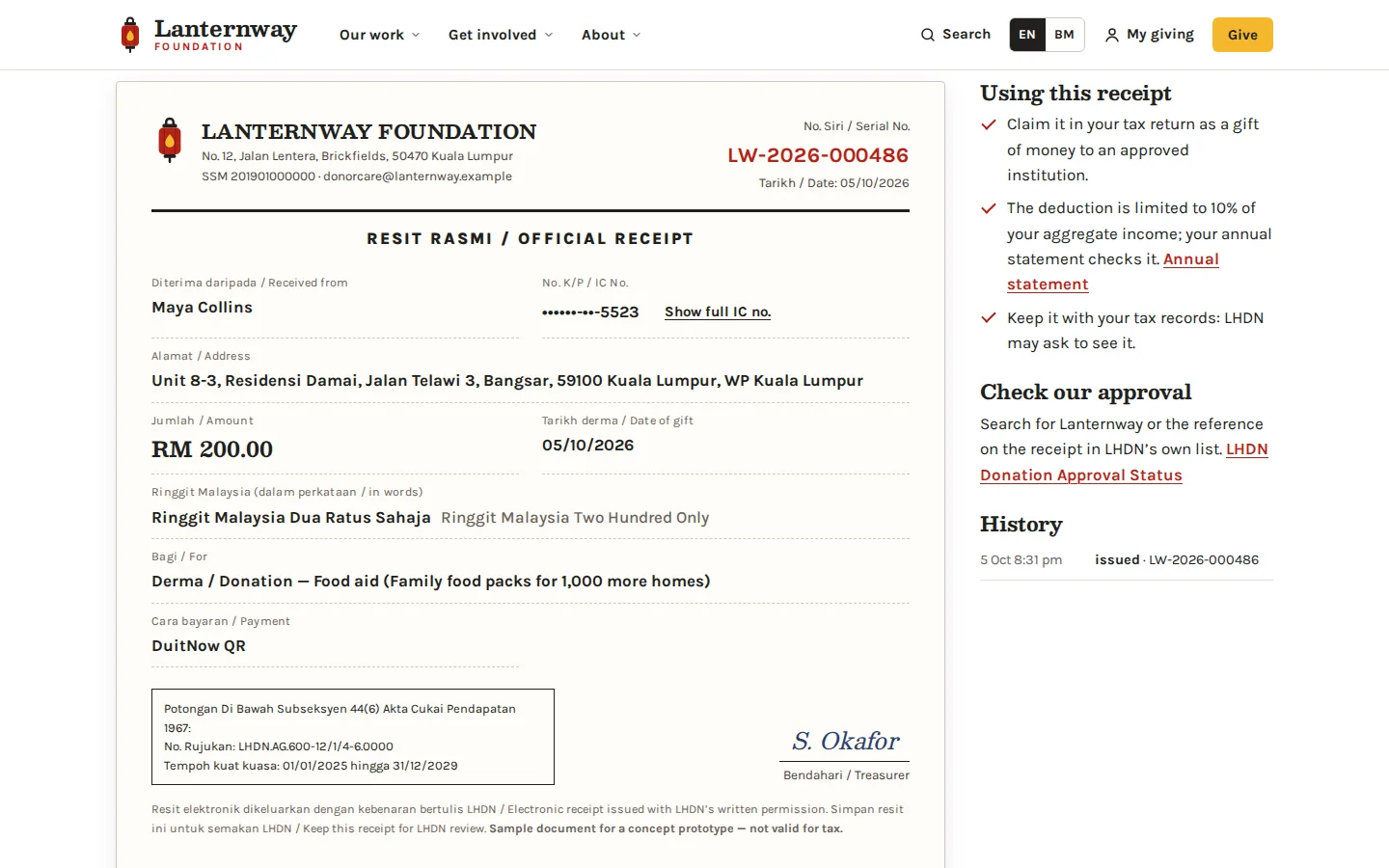This screenshot has height=868, width=1389.
Task: Click the gift date 05/10/2026 value
Action: tap(588, 446)
